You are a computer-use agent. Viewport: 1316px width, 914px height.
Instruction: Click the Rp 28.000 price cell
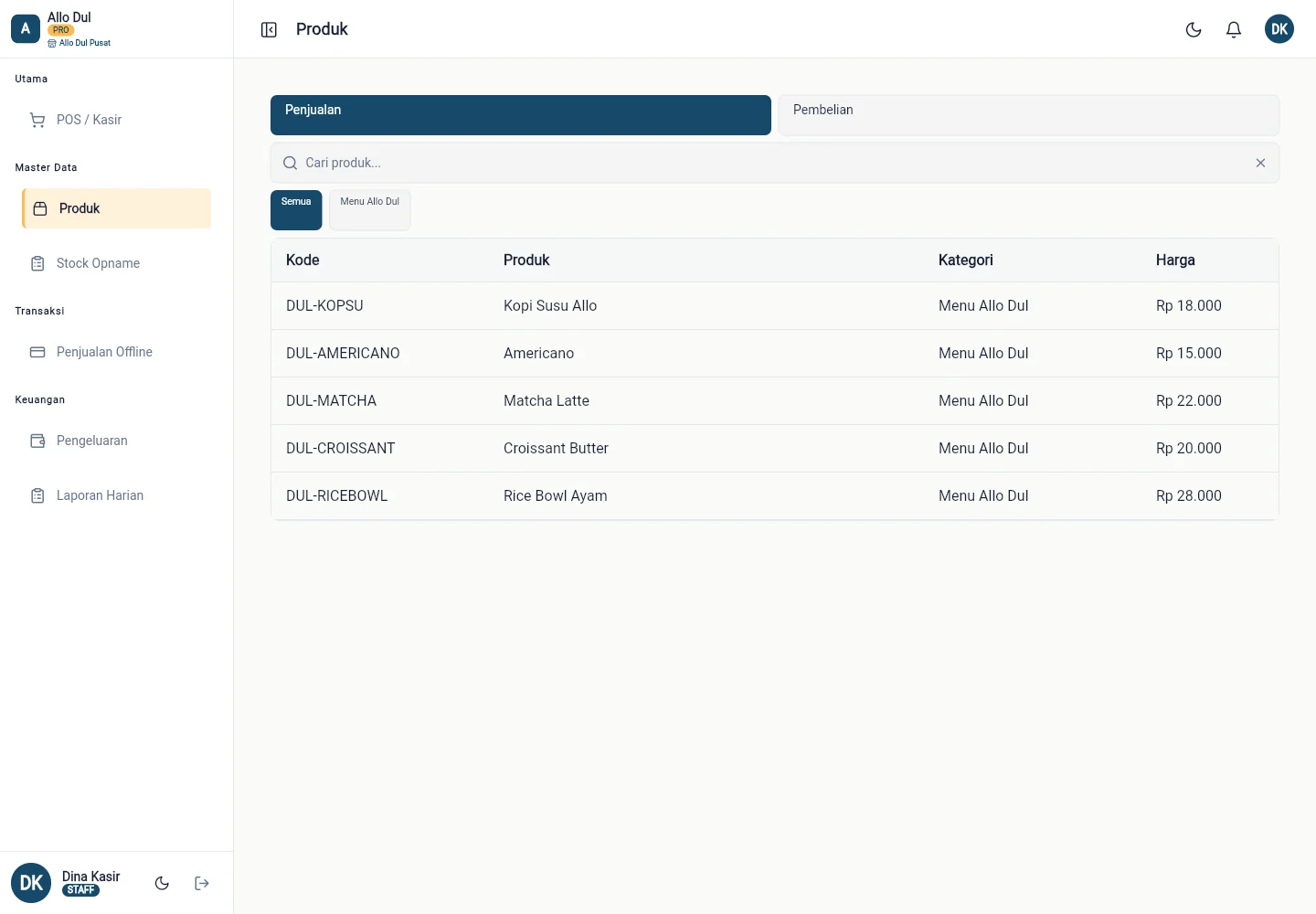pos(1189,496)
